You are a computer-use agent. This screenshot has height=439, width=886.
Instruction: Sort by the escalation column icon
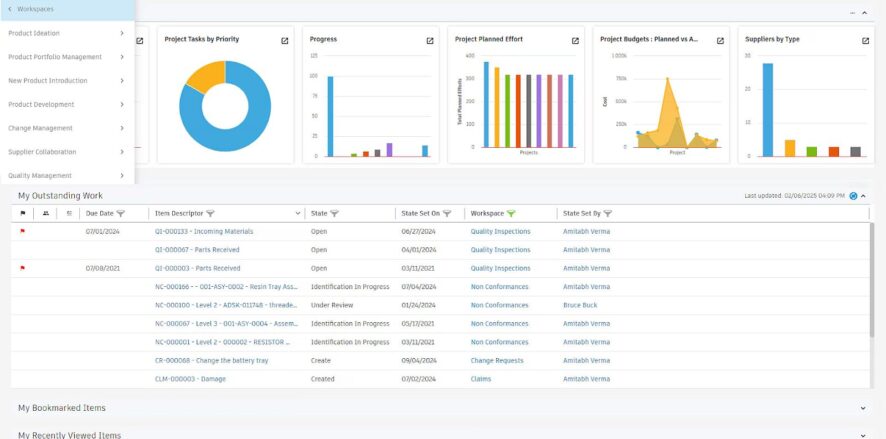tap(69, 214)
